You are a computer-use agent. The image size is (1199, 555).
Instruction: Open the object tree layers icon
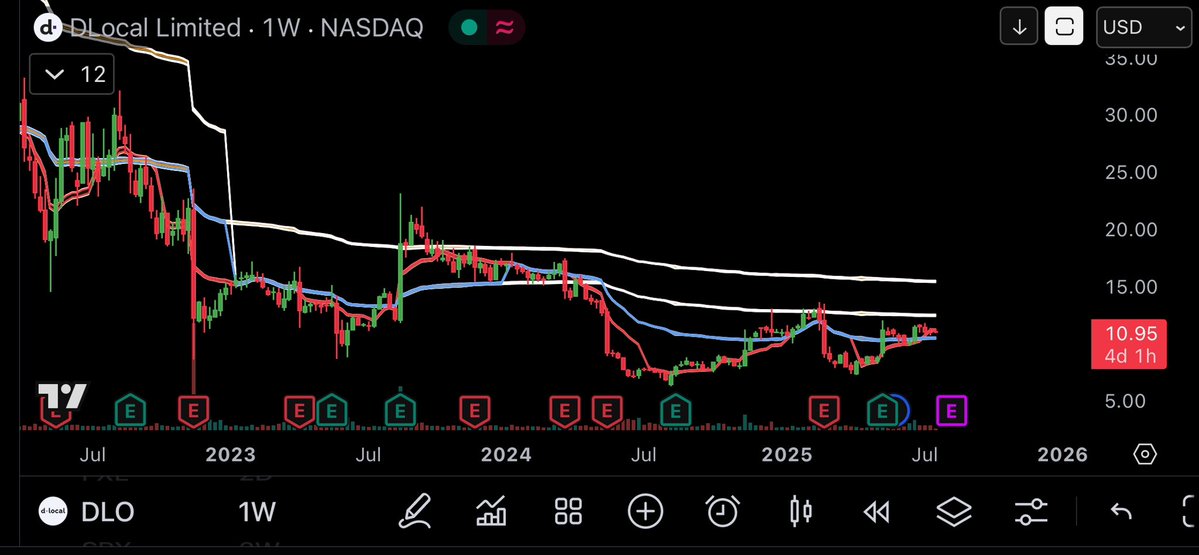tap(954, 511)
